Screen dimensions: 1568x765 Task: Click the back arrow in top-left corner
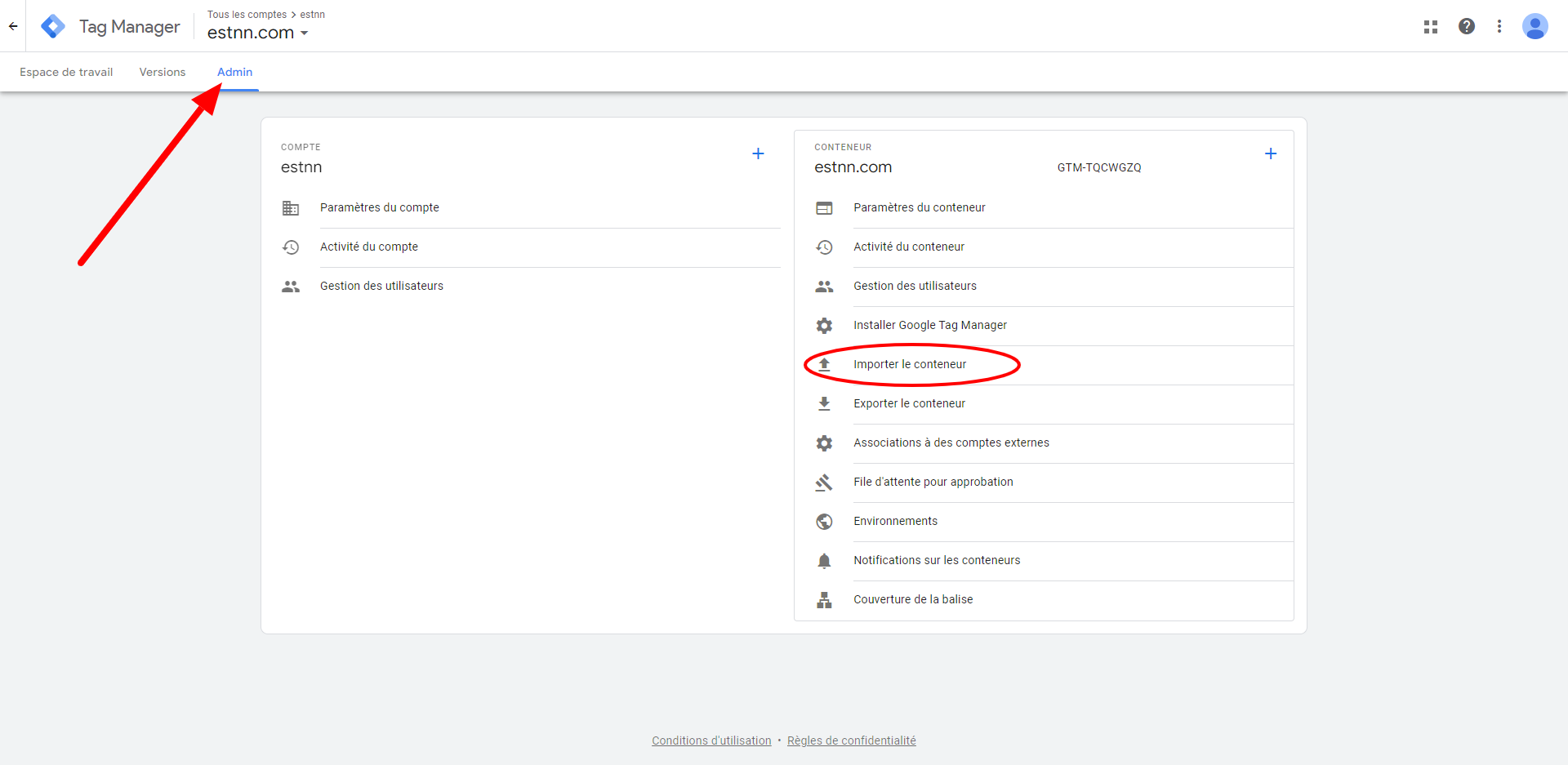13,26
